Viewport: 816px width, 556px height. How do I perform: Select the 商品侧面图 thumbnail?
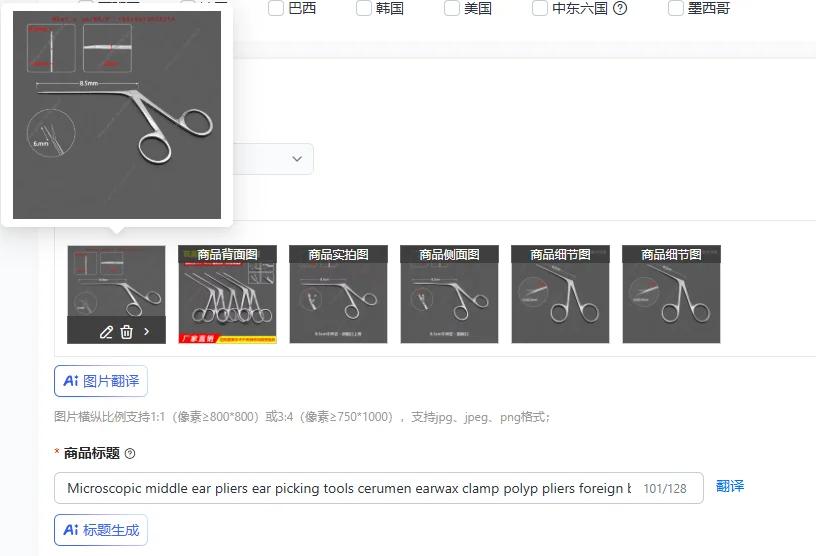click(449, 294)
